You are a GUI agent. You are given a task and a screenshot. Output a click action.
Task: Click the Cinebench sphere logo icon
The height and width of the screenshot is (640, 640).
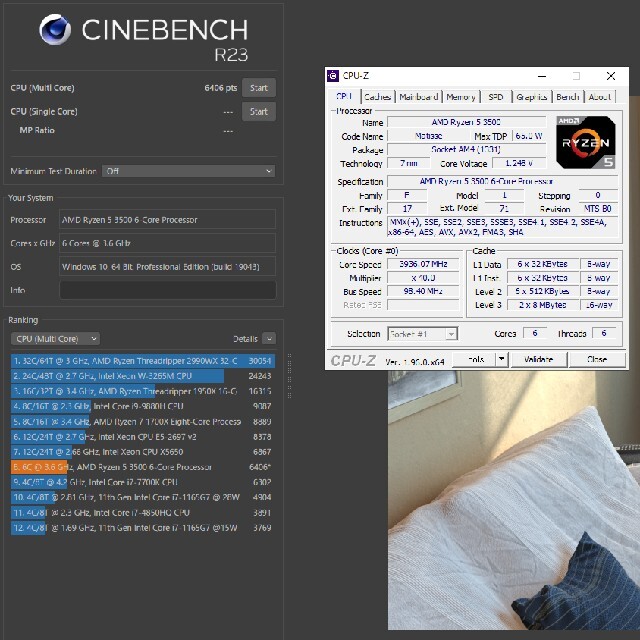click(x=55, y=29)
